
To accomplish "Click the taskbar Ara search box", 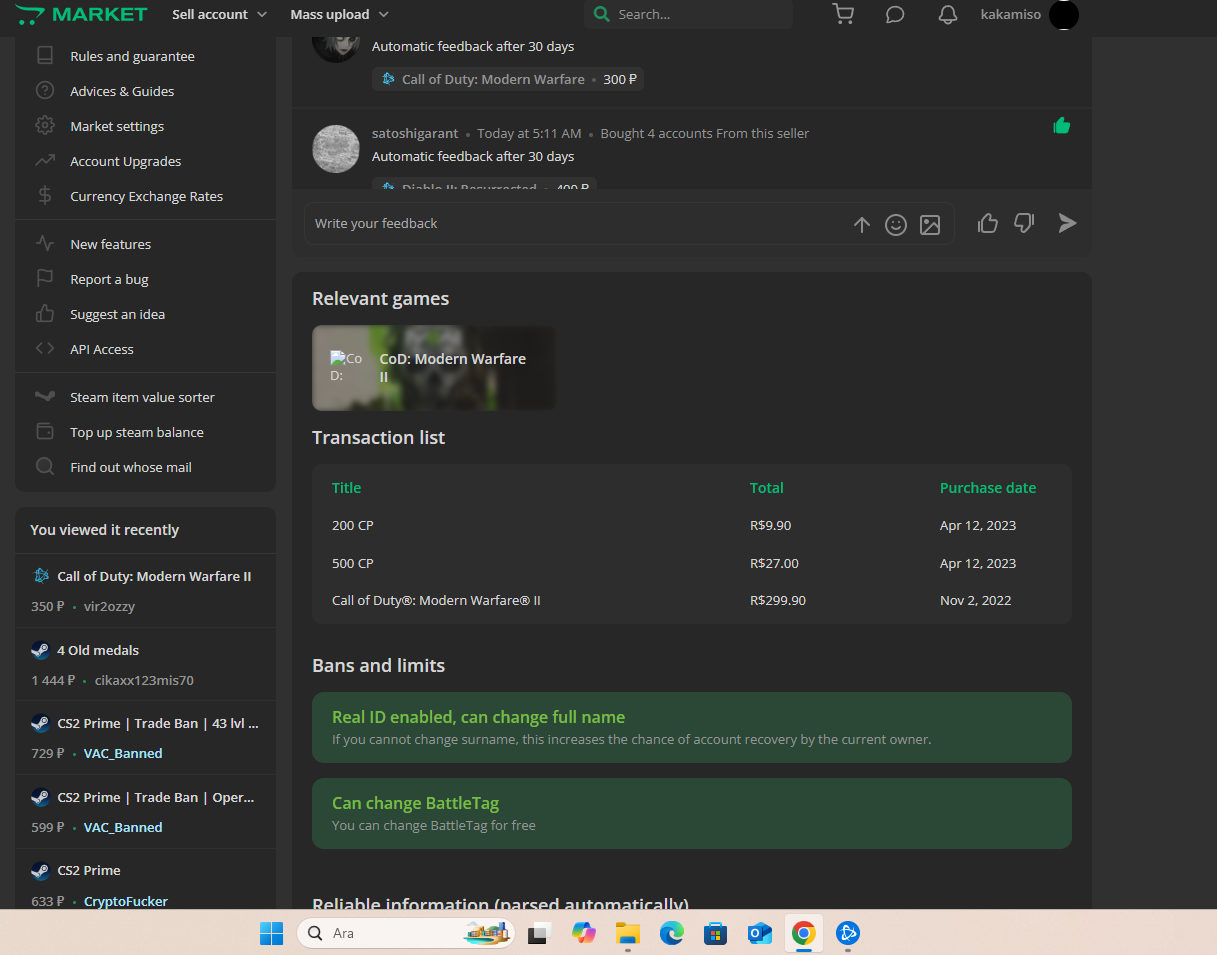I will pyautogui.click(x=406, y=933).
